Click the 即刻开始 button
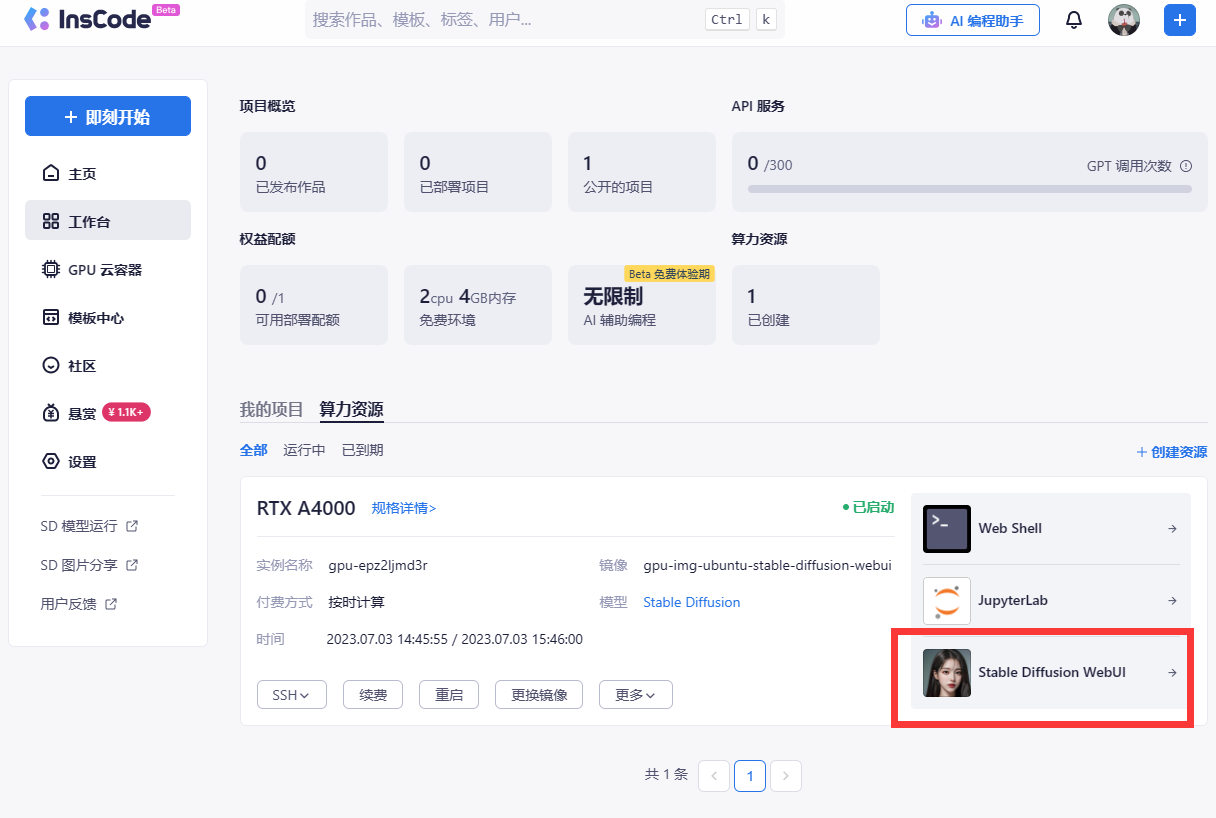The height and width of the screenshot is (818, 1216). [x=108, y=116]
